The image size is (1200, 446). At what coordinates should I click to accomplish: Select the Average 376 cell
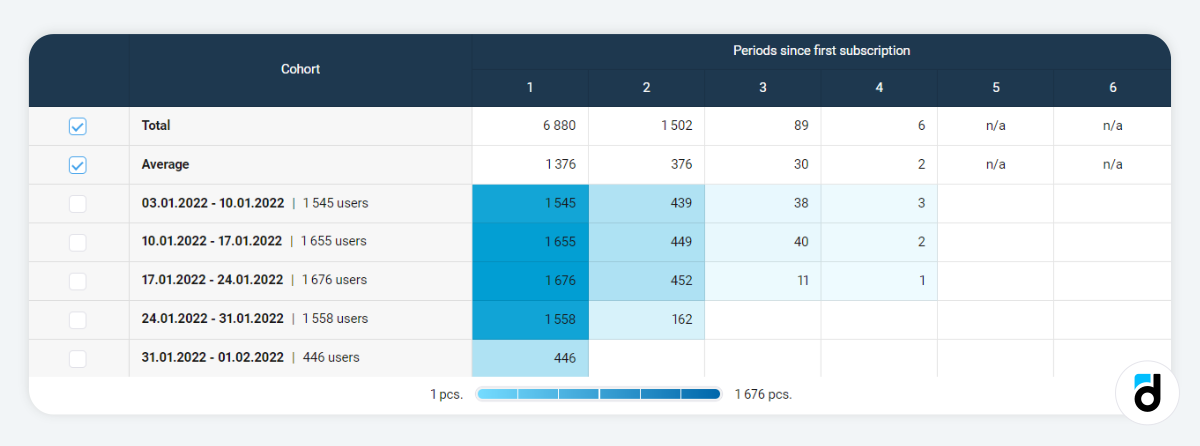[x=646, y=165]
